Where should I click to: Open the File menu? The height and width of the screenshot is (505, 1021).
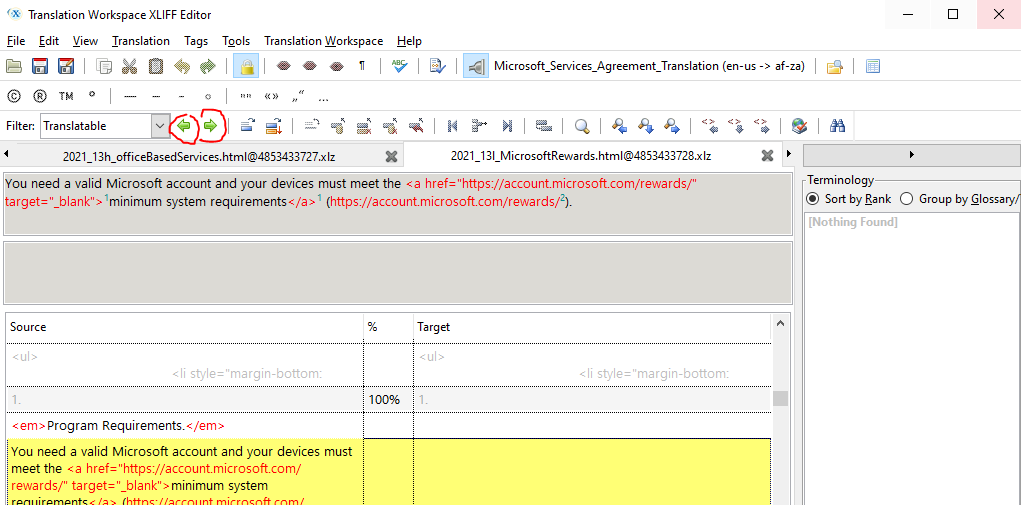16,41
